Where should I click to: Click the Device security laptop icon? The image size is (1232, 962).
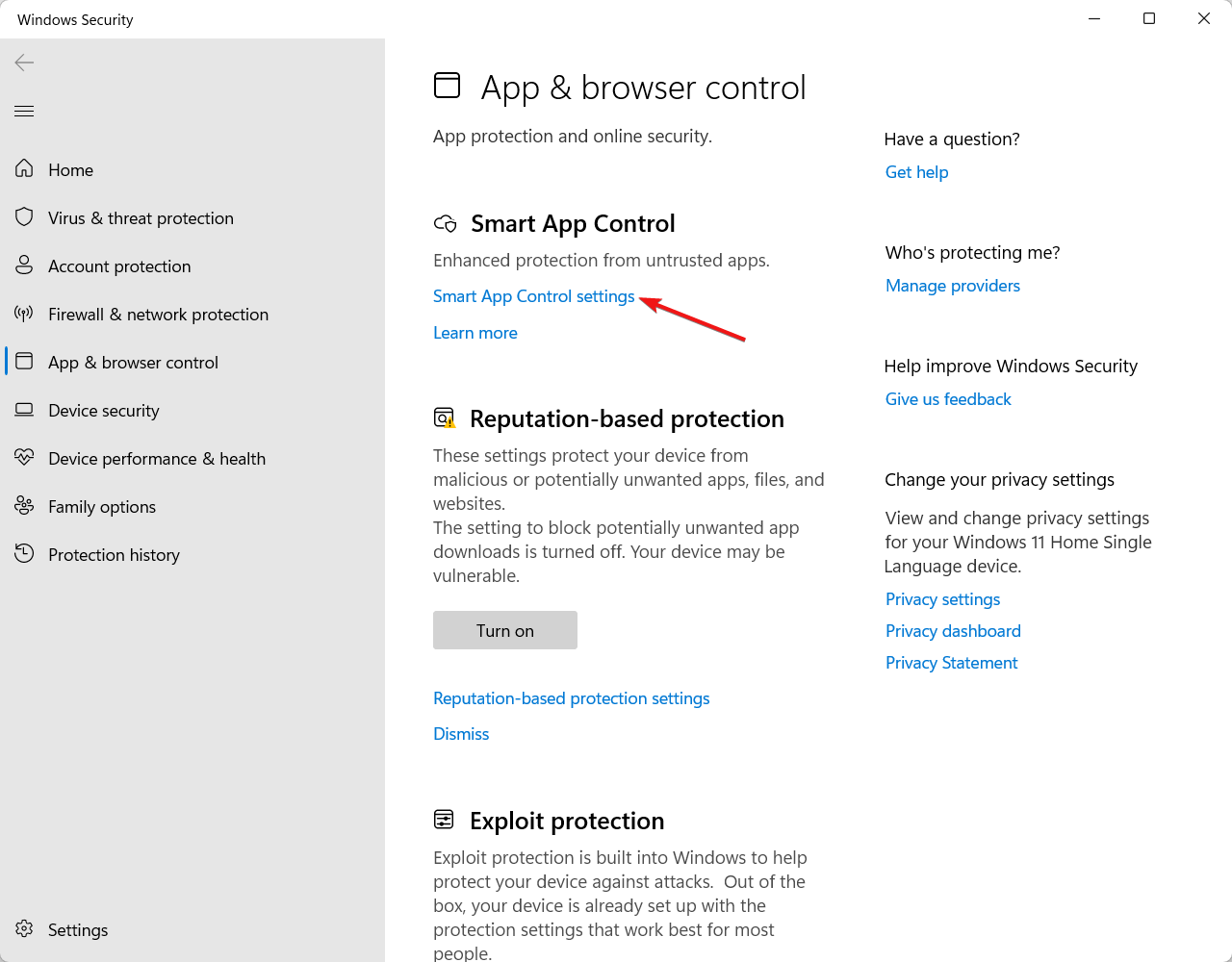click(24, 410)
